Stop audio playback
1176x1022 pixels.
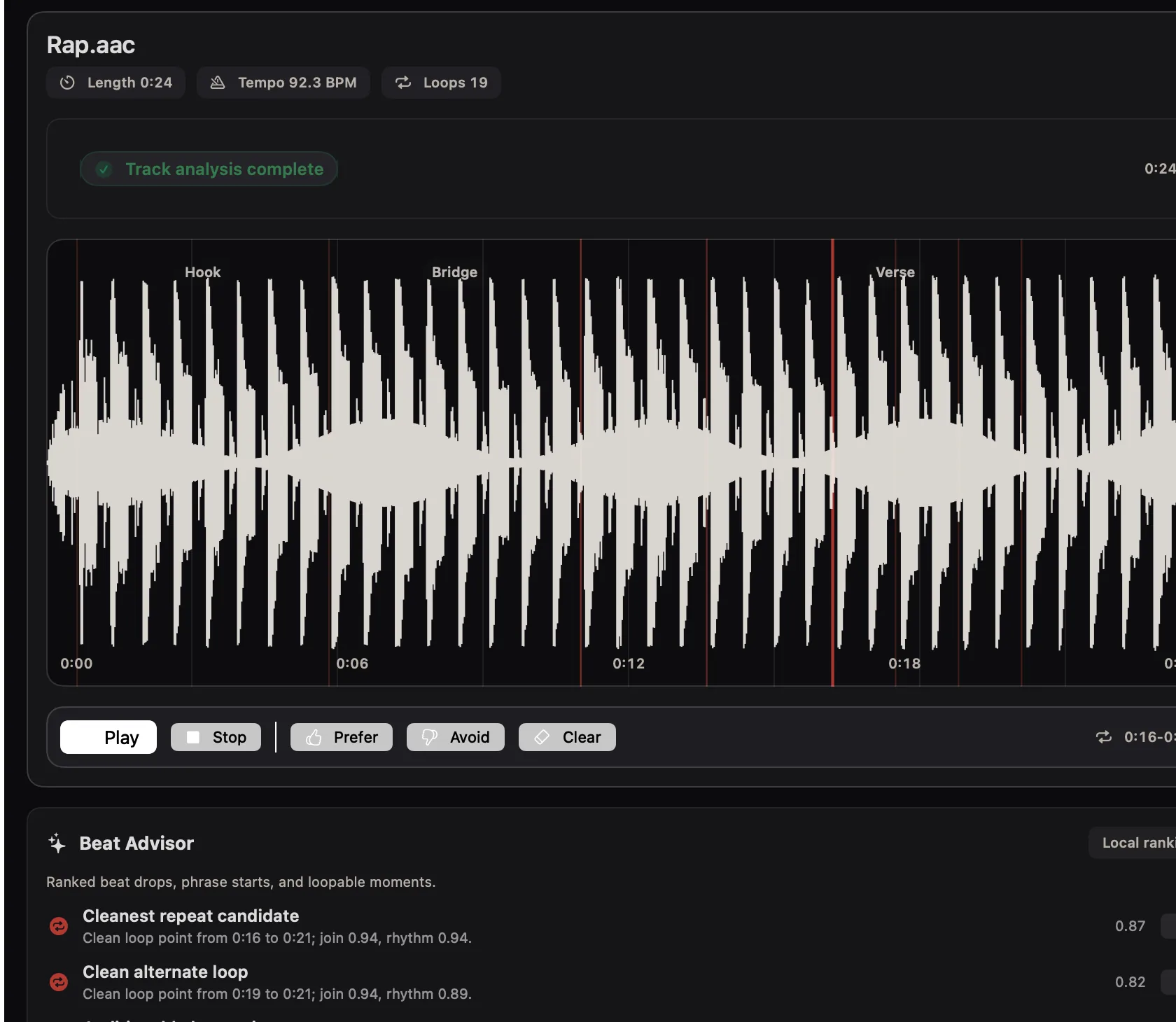[x=216, y=737]
